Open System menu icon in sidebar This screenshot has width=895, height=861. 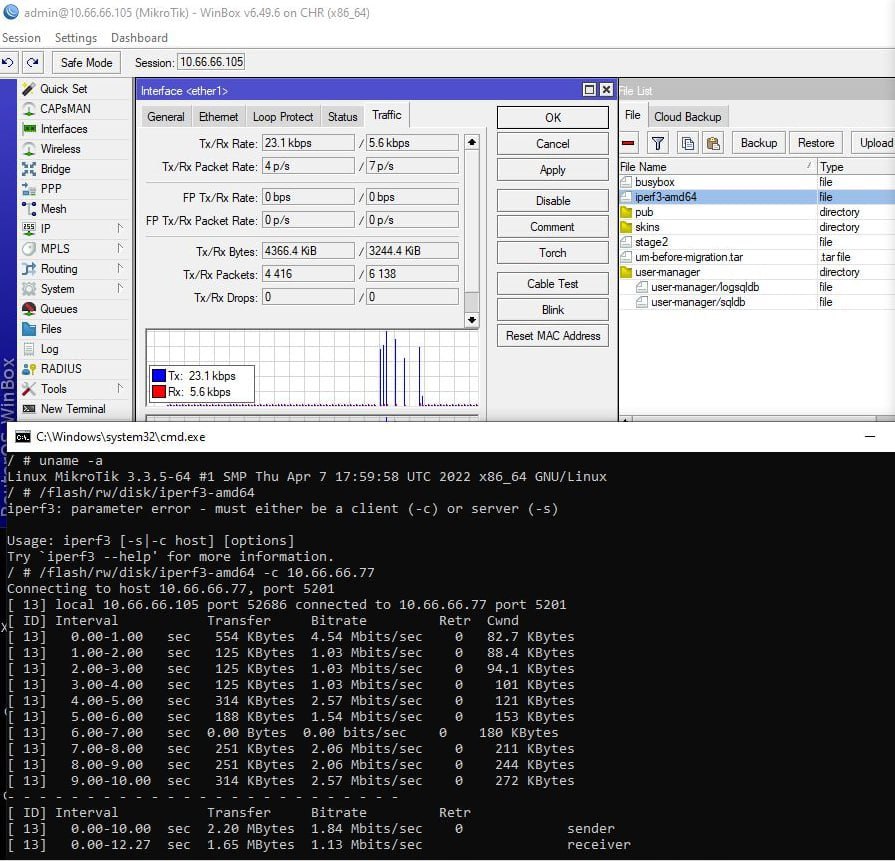[x=29, y=288]
